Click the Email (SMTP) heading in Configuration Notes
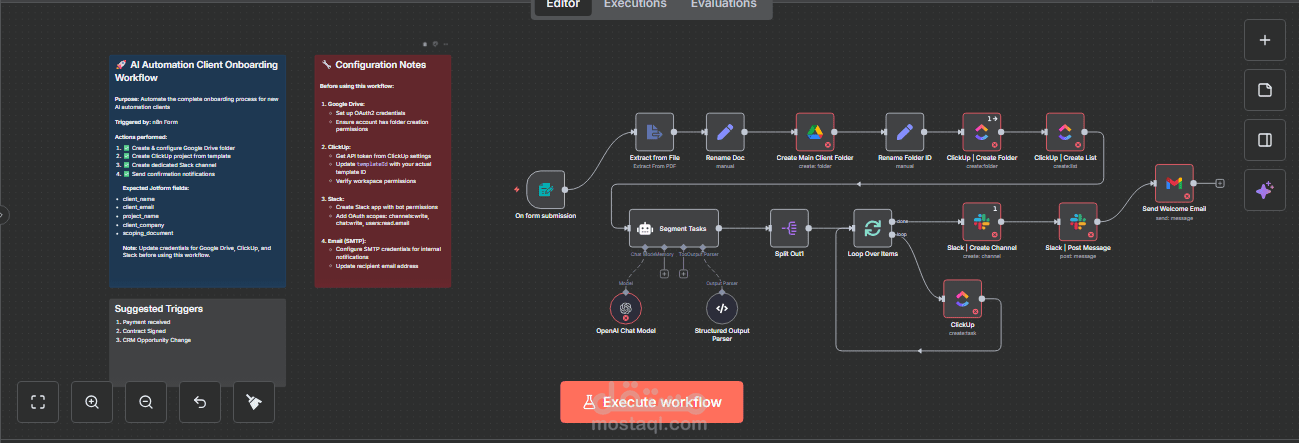 [347, 240]
